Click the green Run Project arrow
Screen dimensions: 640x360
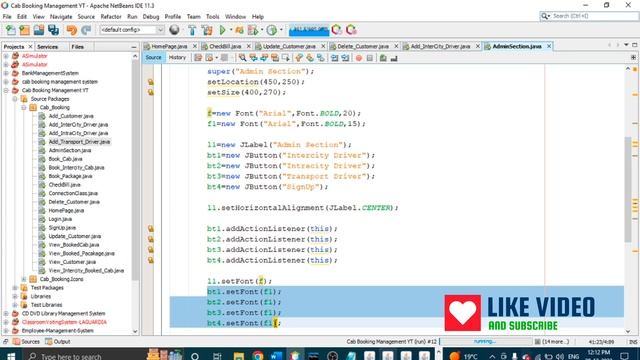coord(222,30)
